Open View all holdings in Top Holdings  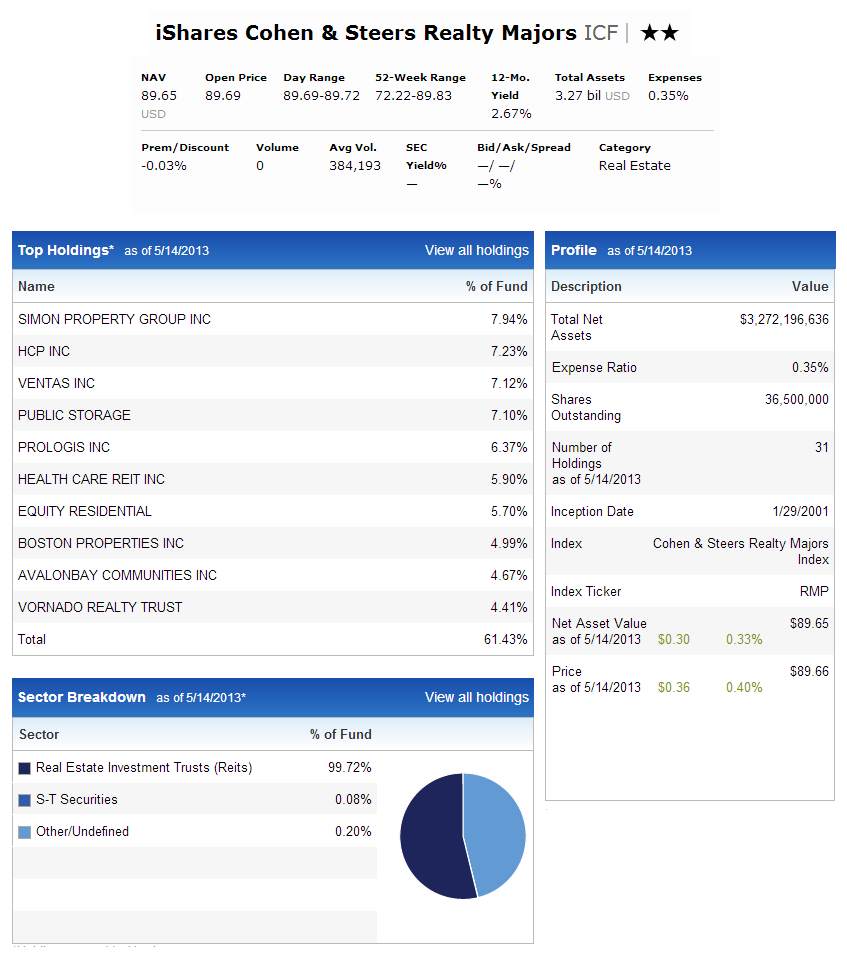coord(476,250)
